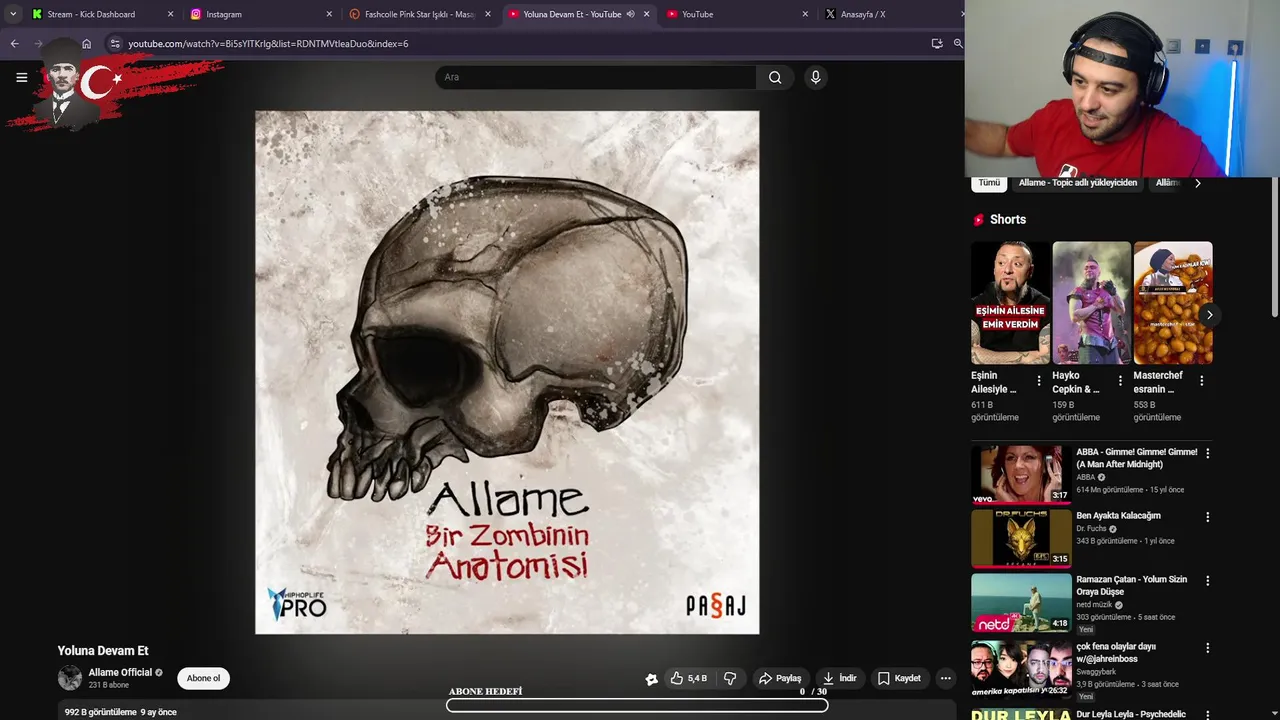Open browser home page icon

tap(86, 43)
